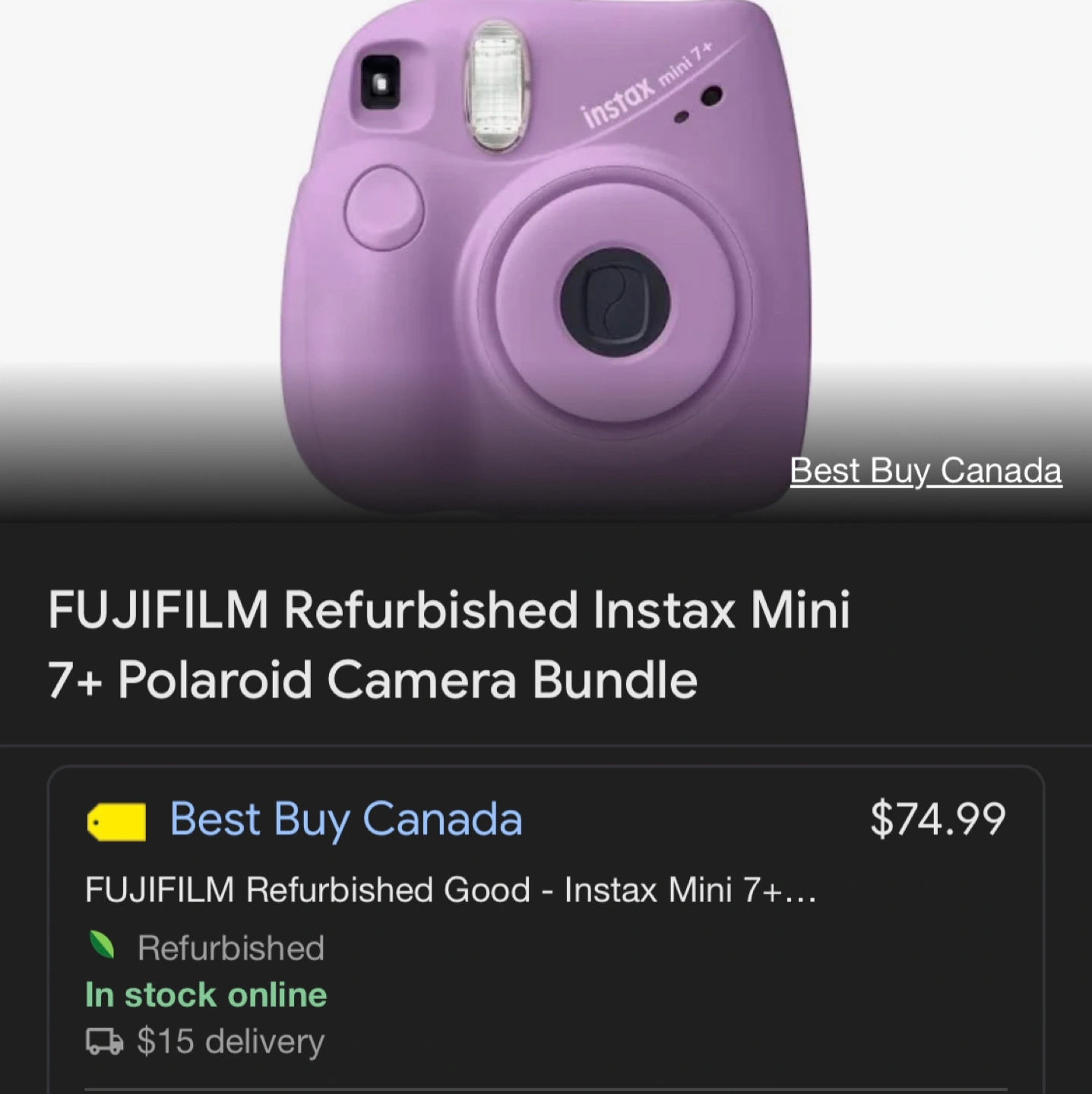Open the FUJIFILM Refurbished Good listing title

(450, 889)
